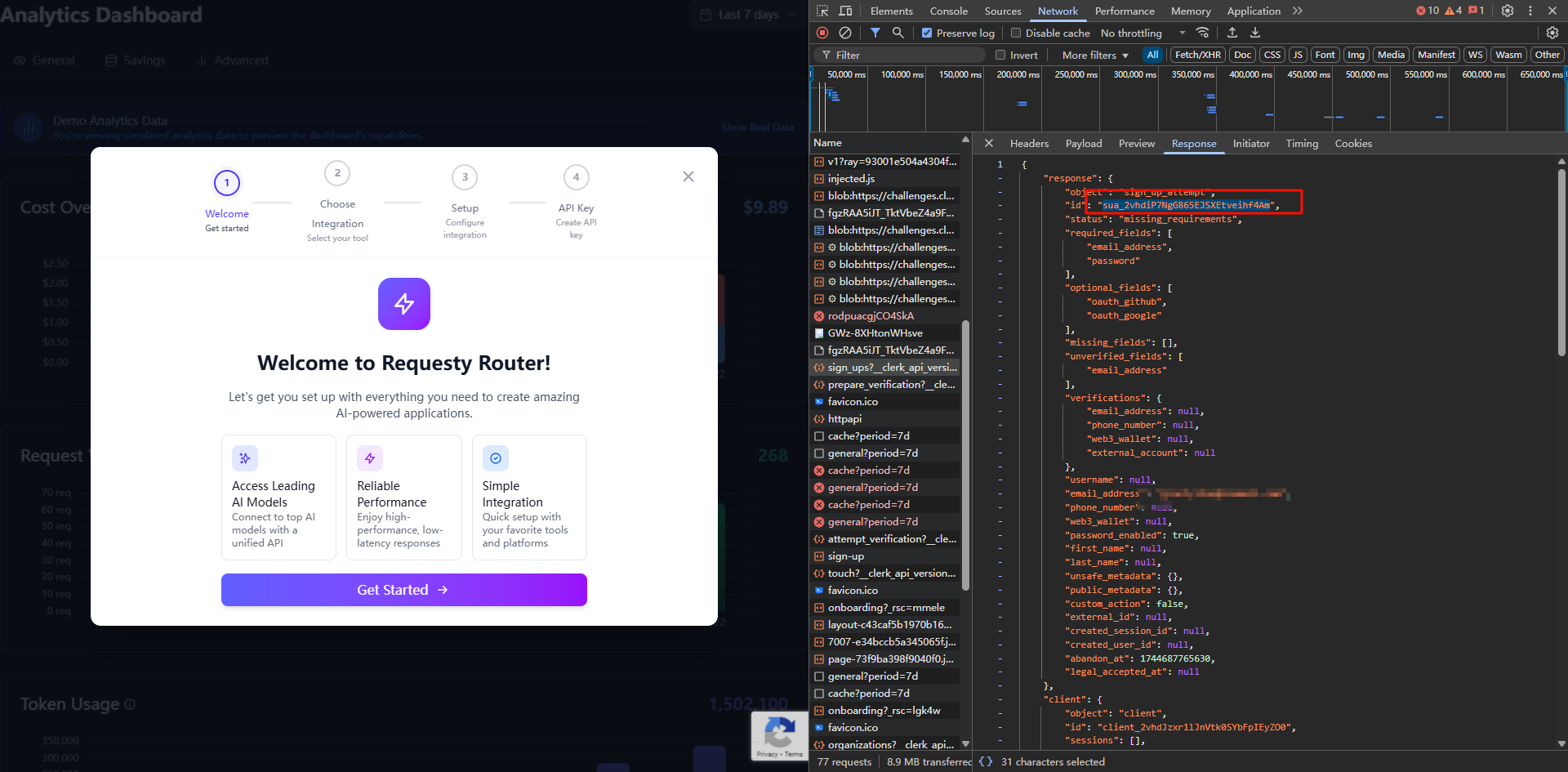Pretty print response braces icon
This screenshot has height=772, width=1568.
tap(986, 761)
